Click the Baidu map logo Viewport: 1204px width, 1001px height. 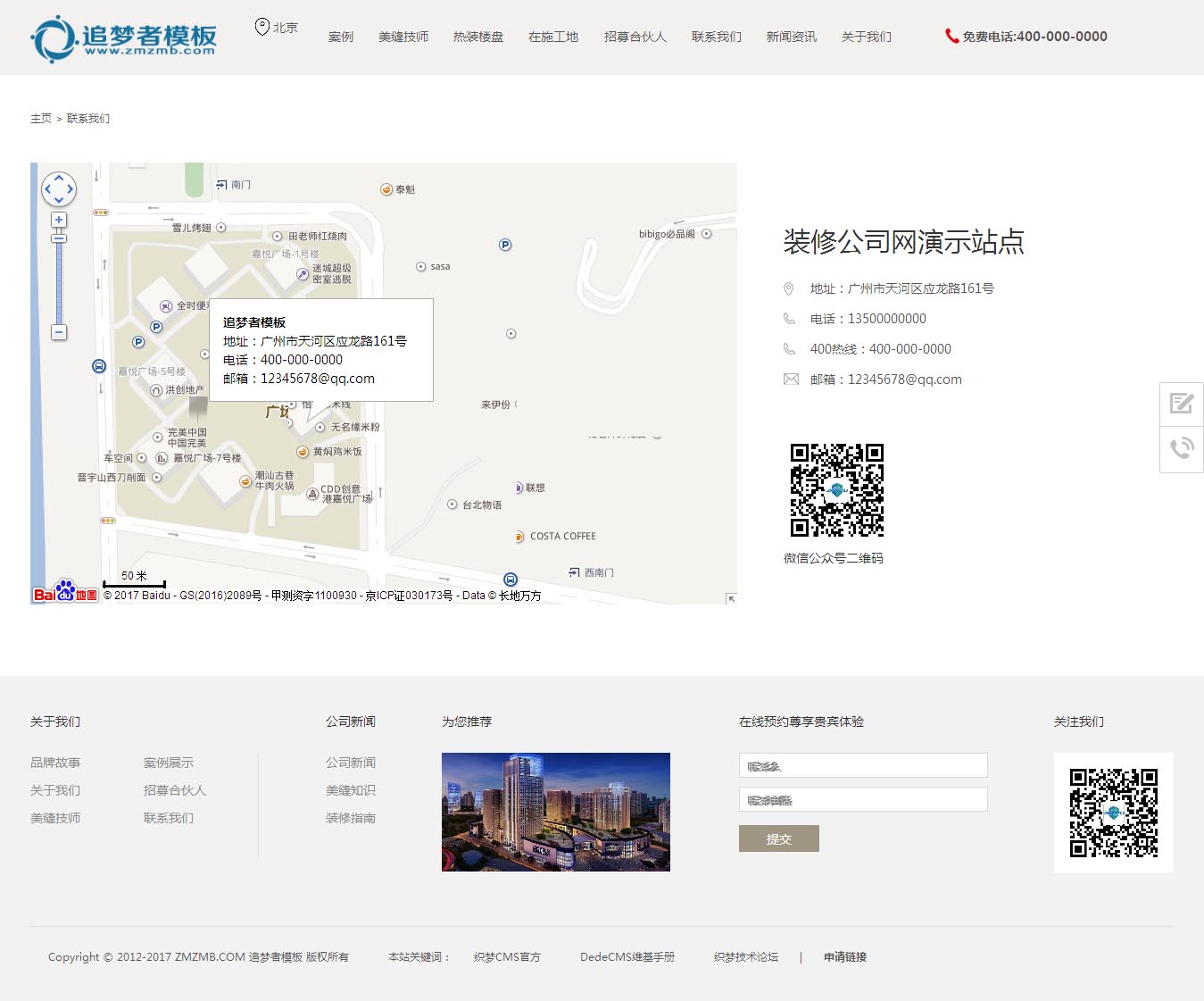click(x=65, y=593)
